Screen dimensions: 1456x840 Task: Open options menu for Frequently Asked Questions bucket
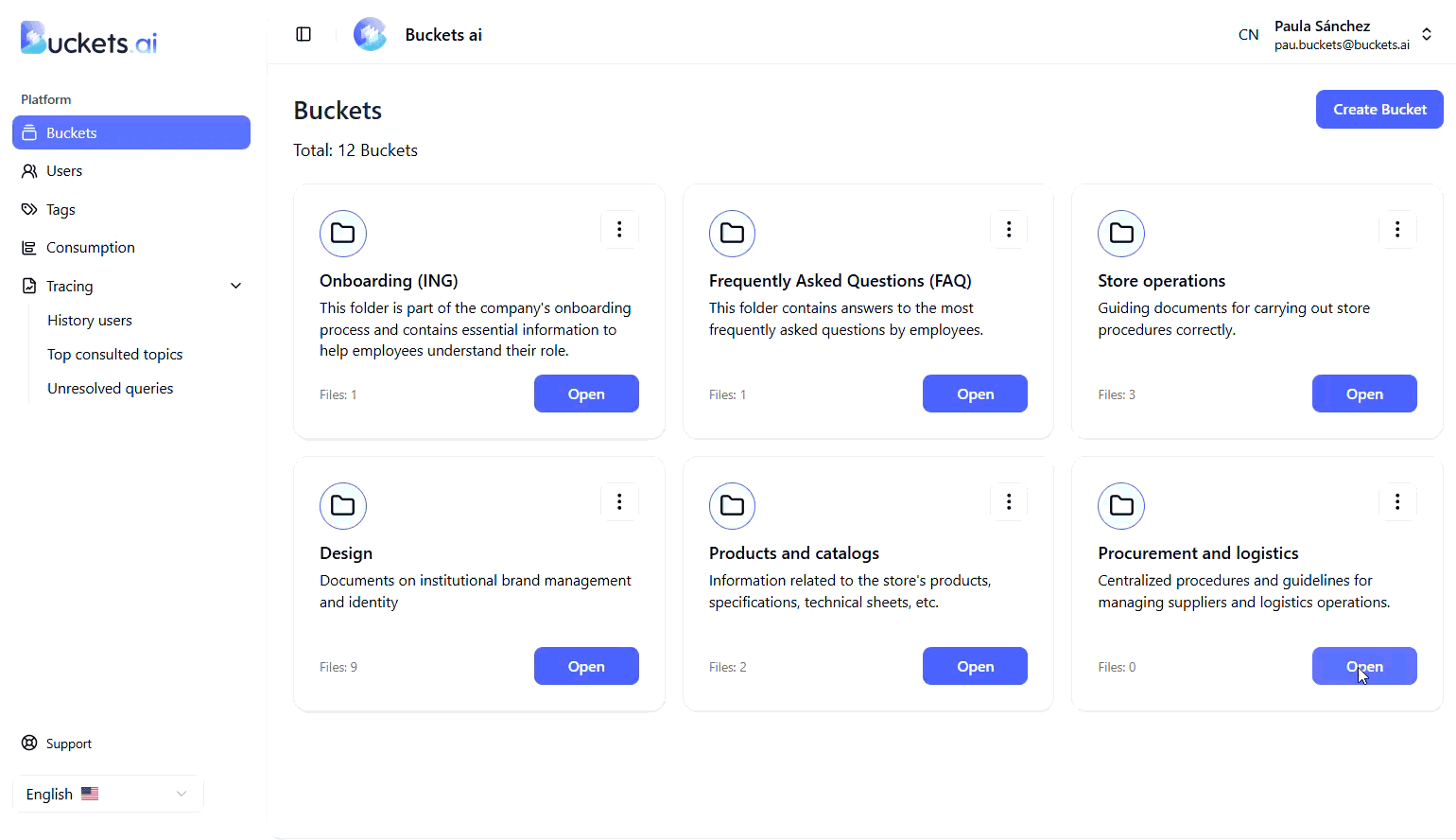tap(1009, 229)
